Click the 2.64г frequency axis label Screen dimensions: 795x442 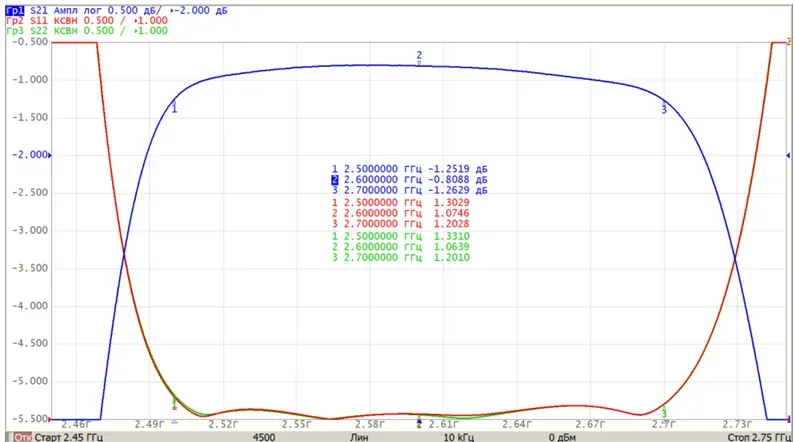click(517, 424)
